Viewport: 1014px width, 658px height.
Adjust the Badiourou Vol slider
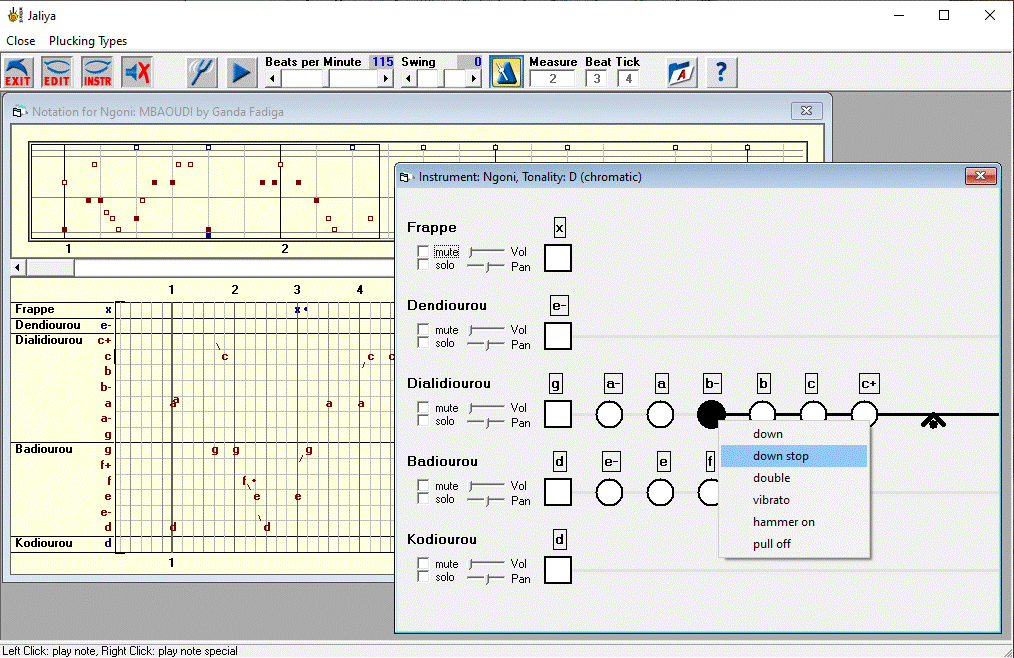[x=487, y=486]
